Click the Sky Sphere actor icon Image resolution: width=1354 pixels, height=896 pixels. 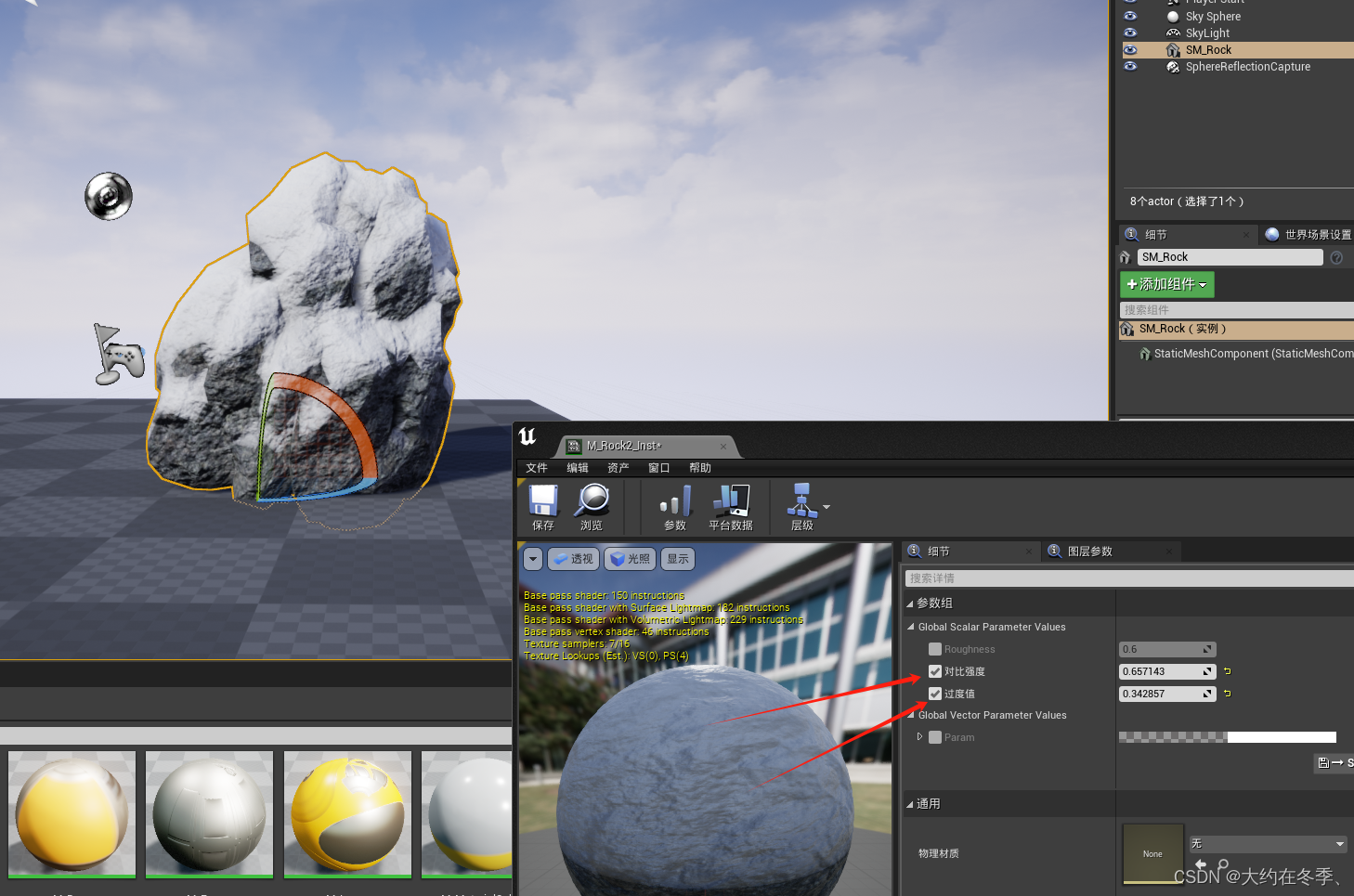[x=1173, y=17]
